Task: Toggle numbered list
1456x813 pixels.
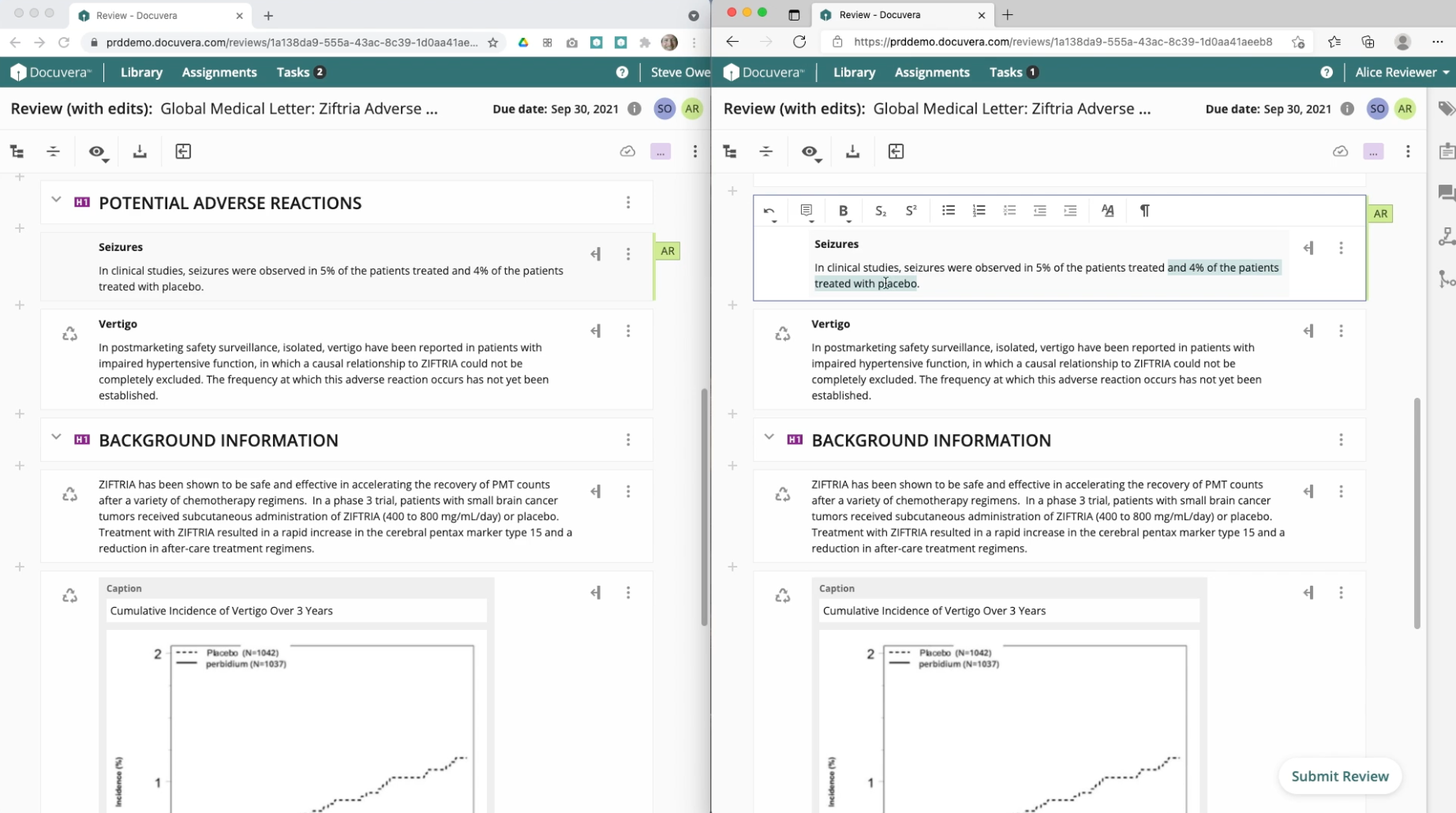Action: point(979,211)
